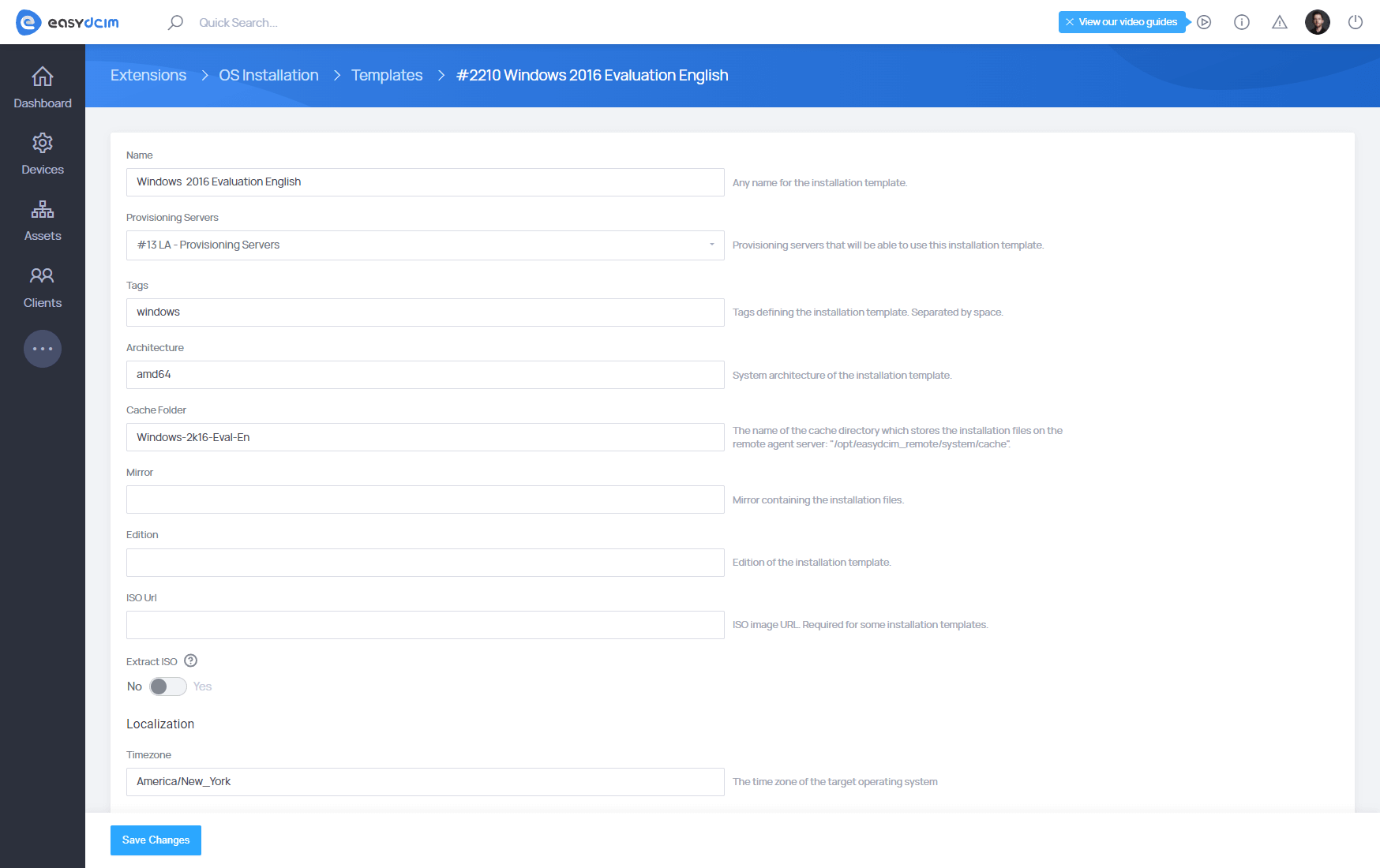Select the Devices section in the sidebar
The height and width of the screenshot is (868, 1380).
coord(42,154)
